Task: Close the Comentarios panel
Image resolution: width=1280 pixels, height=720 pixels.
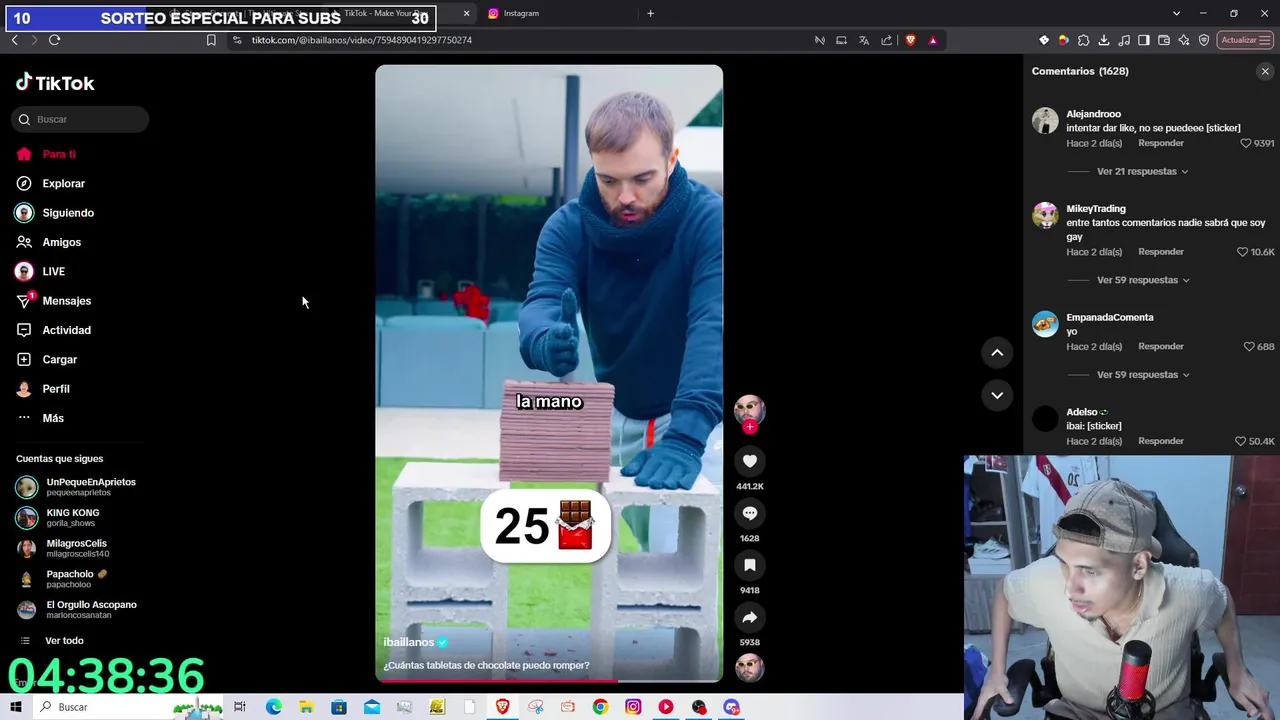Action: pos(1265,71)
